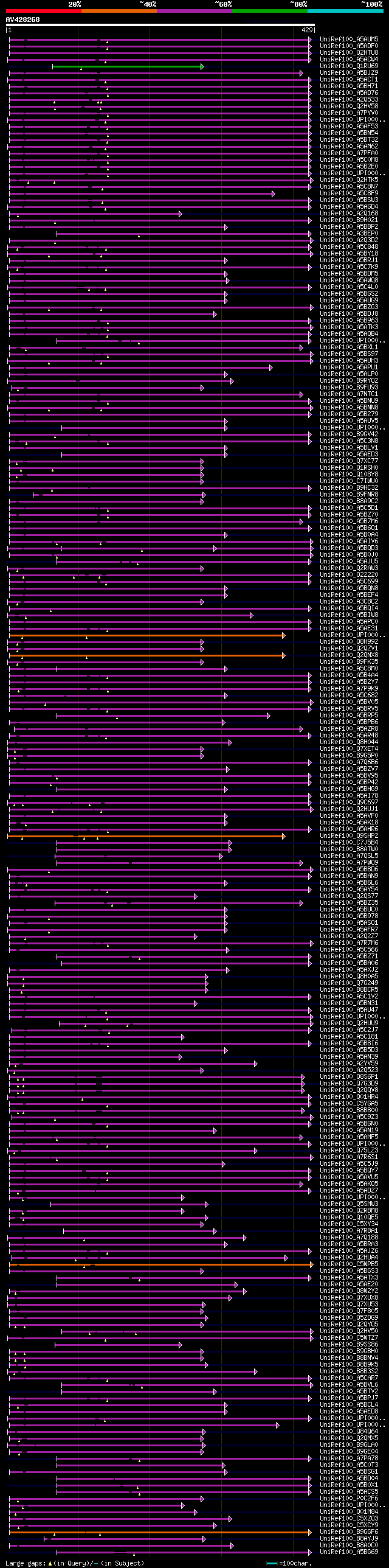Click hit label UniRef100_B9GV42
This screenshot has height=1568, width=389.
349,434
